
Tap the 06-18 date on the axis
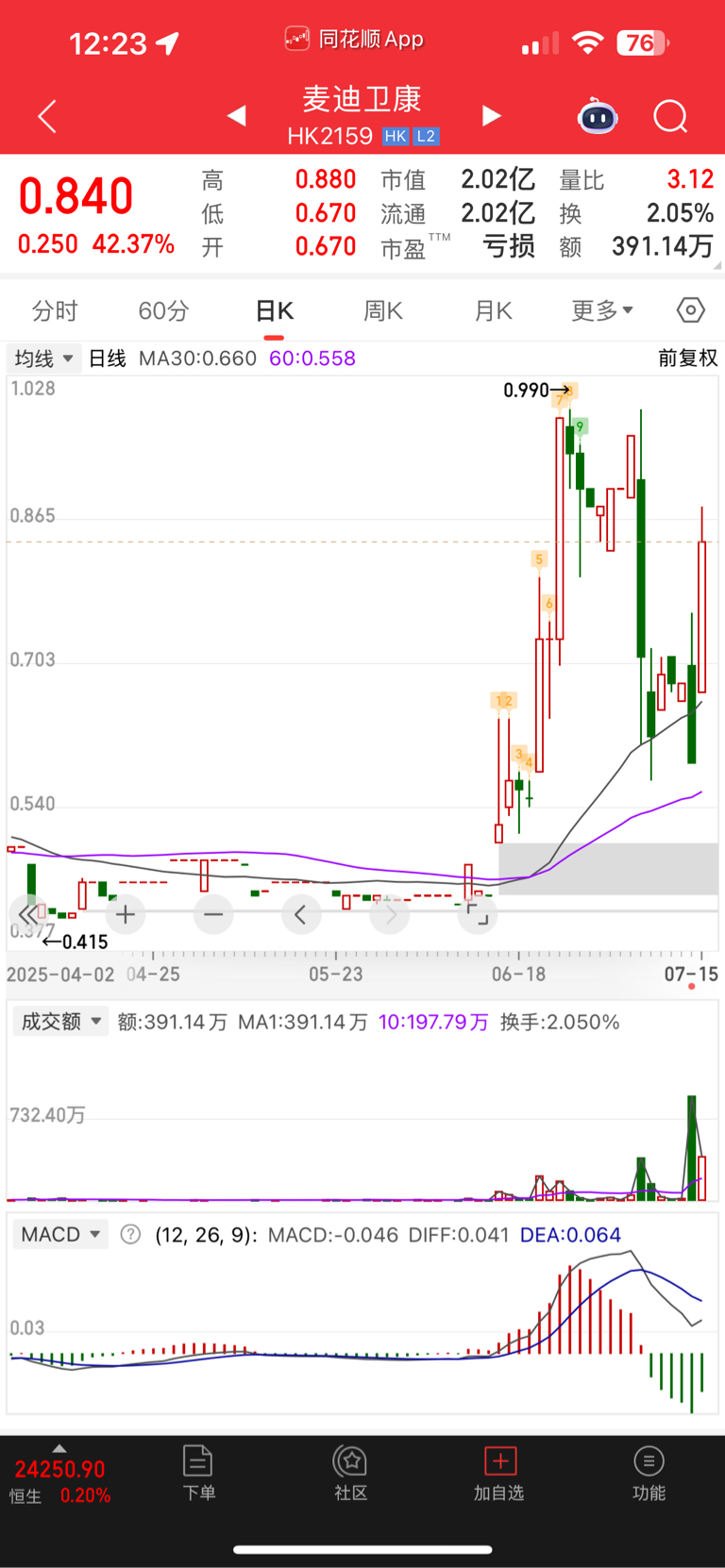pyautogui.click(x=518, y=974)
